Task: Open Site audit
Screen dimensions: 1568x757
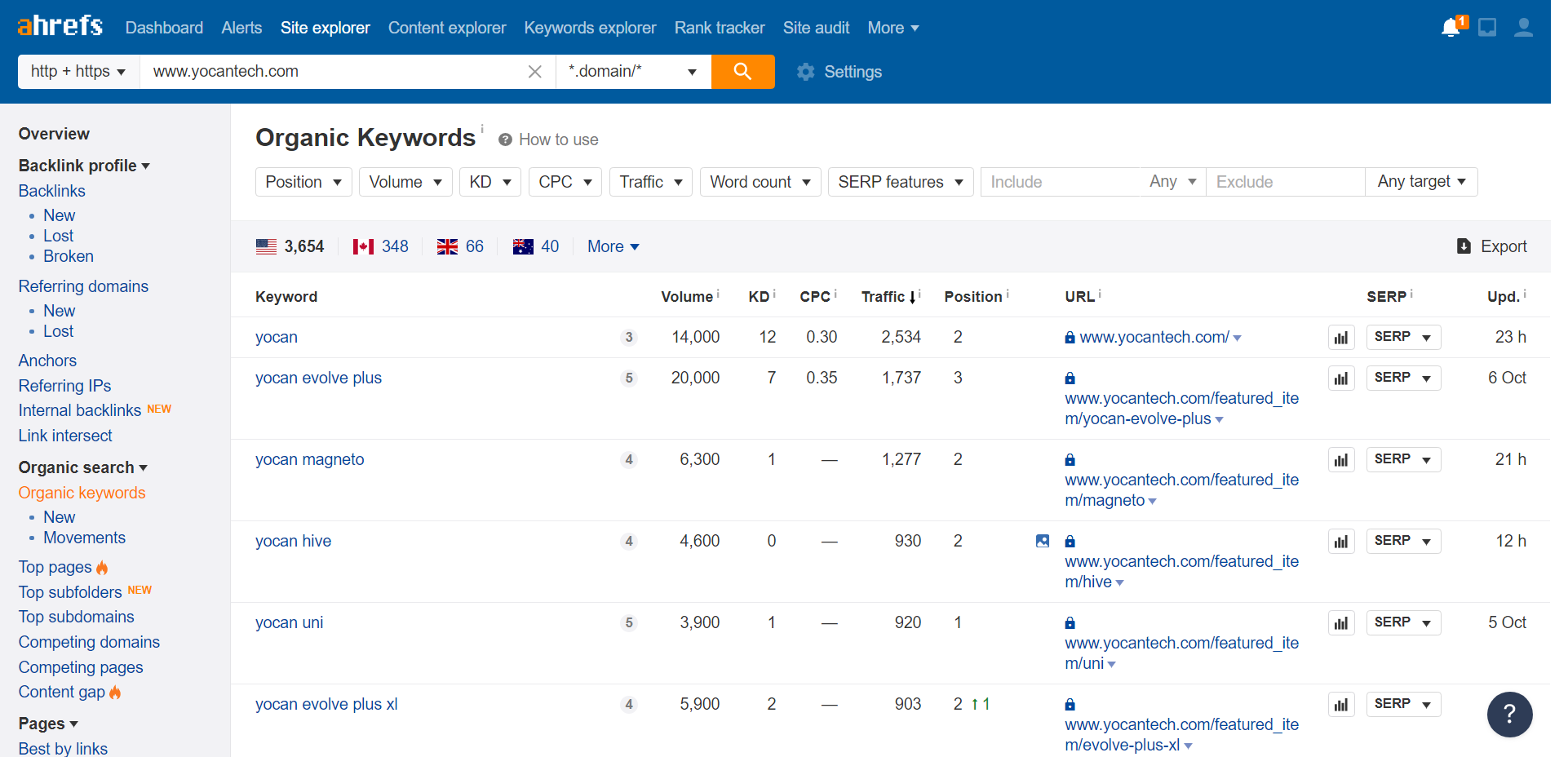Action: [x=816, y=28]
